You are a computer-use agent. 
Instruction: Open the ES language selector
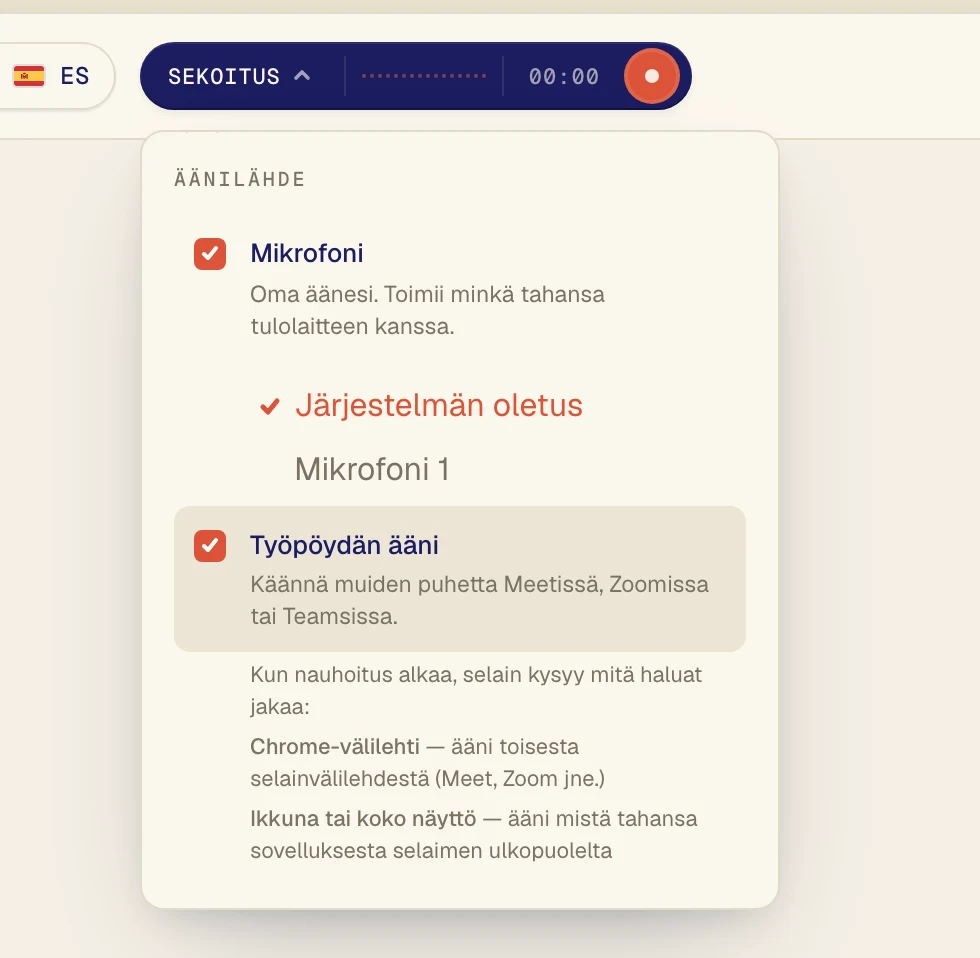53,76
